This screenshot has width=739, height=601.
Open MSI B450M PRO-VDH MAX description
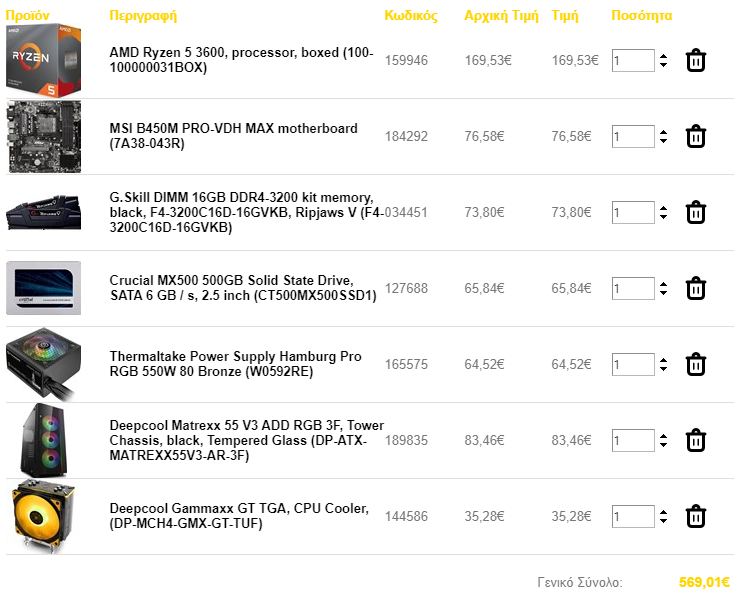pyautogui.click(x=233, y=136)
